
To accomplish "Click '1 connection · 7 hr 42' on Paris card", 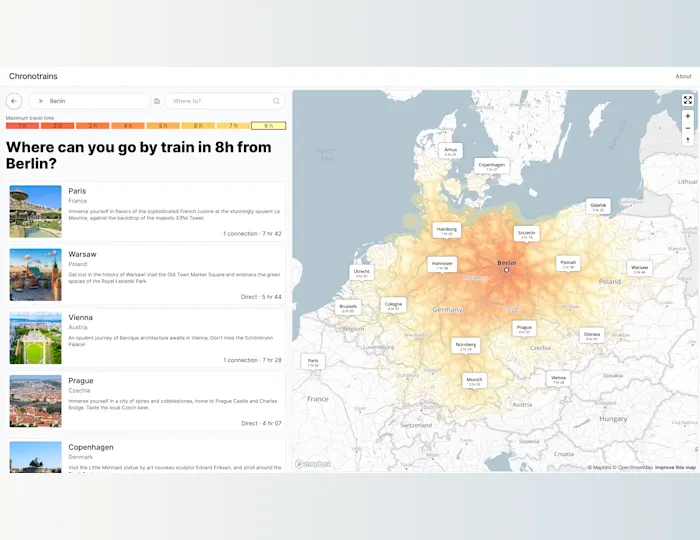I will pos(252,234).
